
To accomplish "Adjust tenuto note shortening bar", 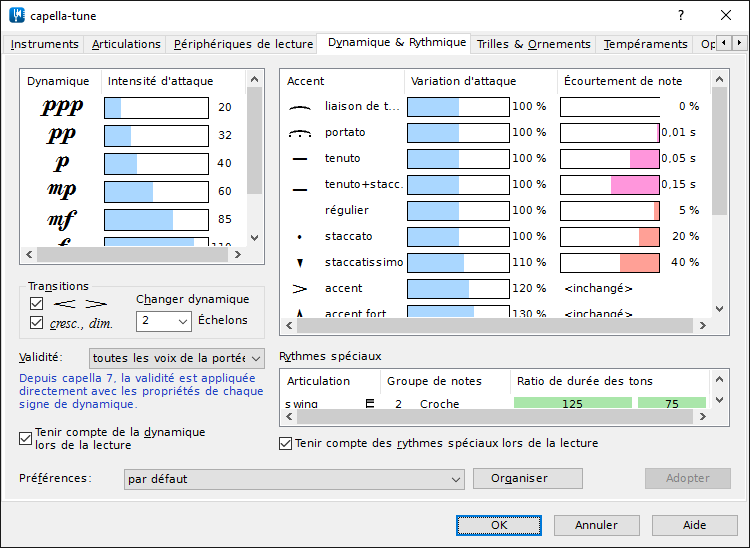I will point(610,159).
